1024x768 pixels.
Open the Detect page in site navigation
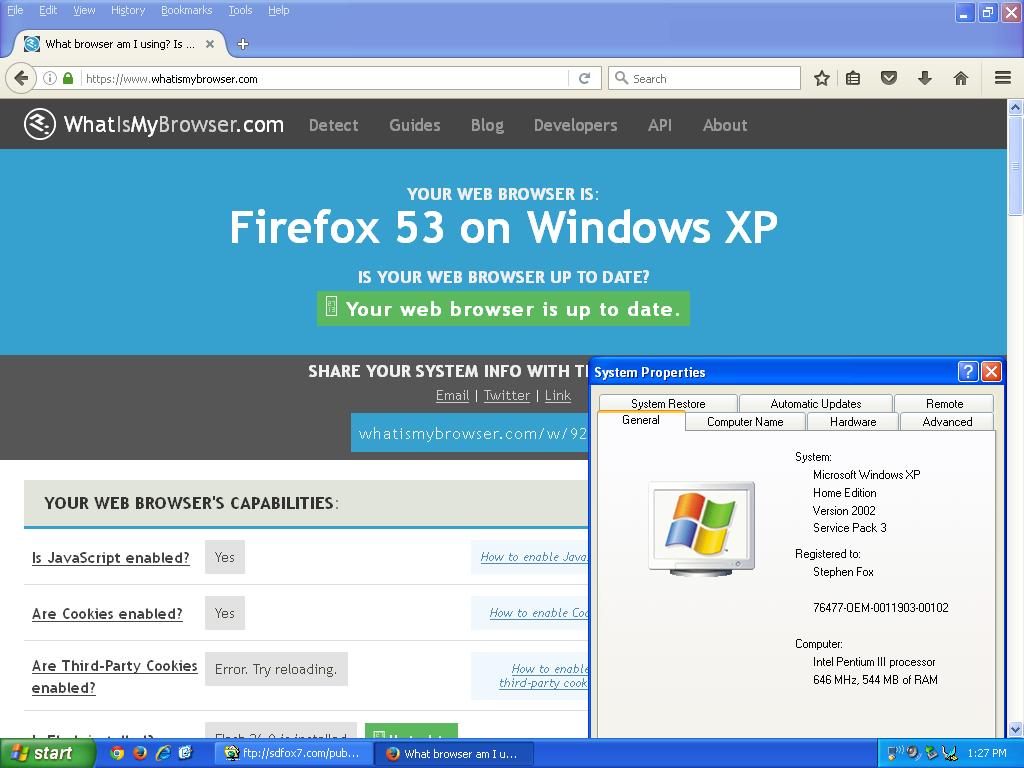coord(334,125)
